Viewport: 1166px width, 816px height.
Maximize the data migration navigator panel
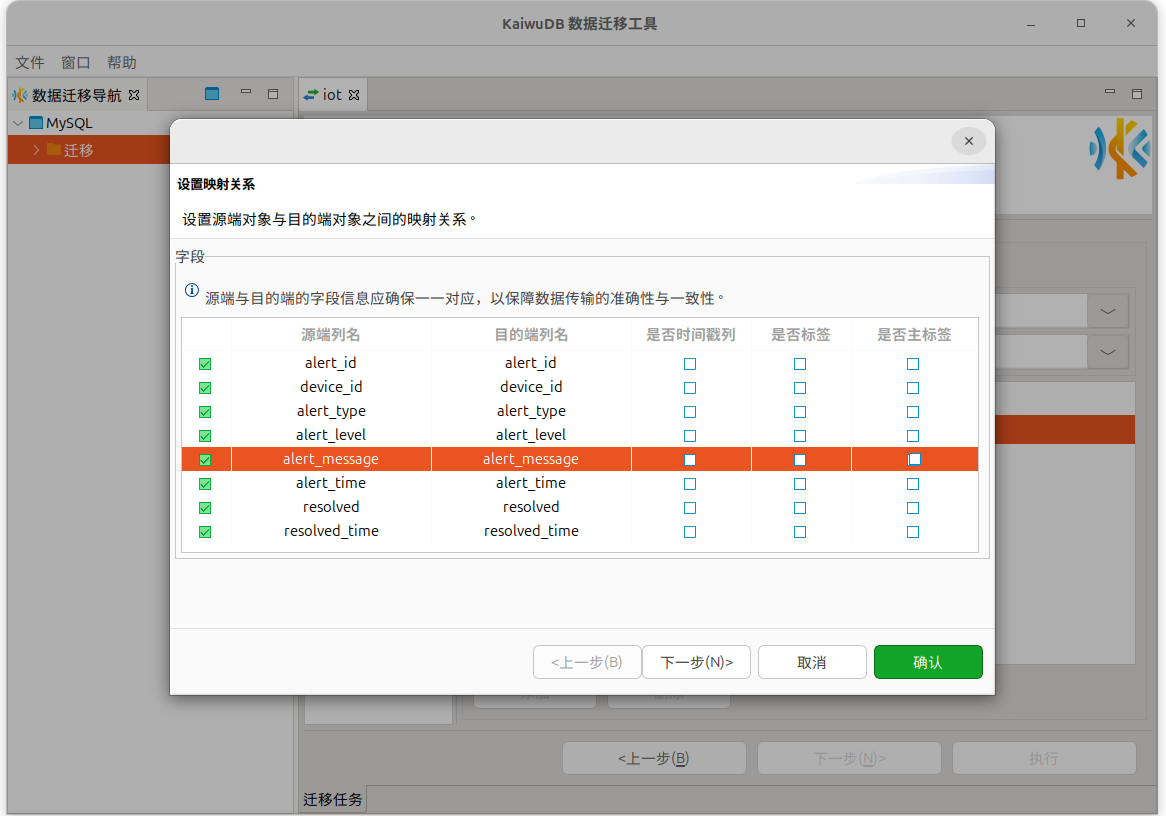coord(273,94)
